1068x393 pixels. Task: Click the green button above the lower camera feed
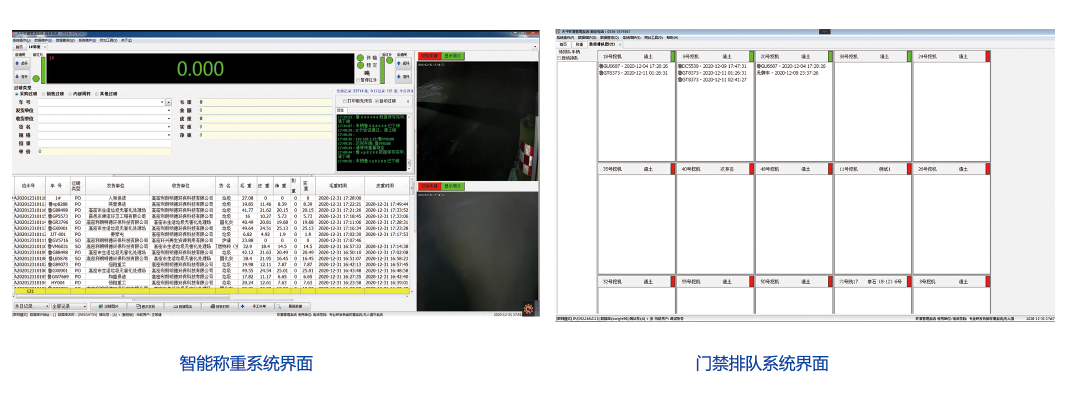(454, 186)
